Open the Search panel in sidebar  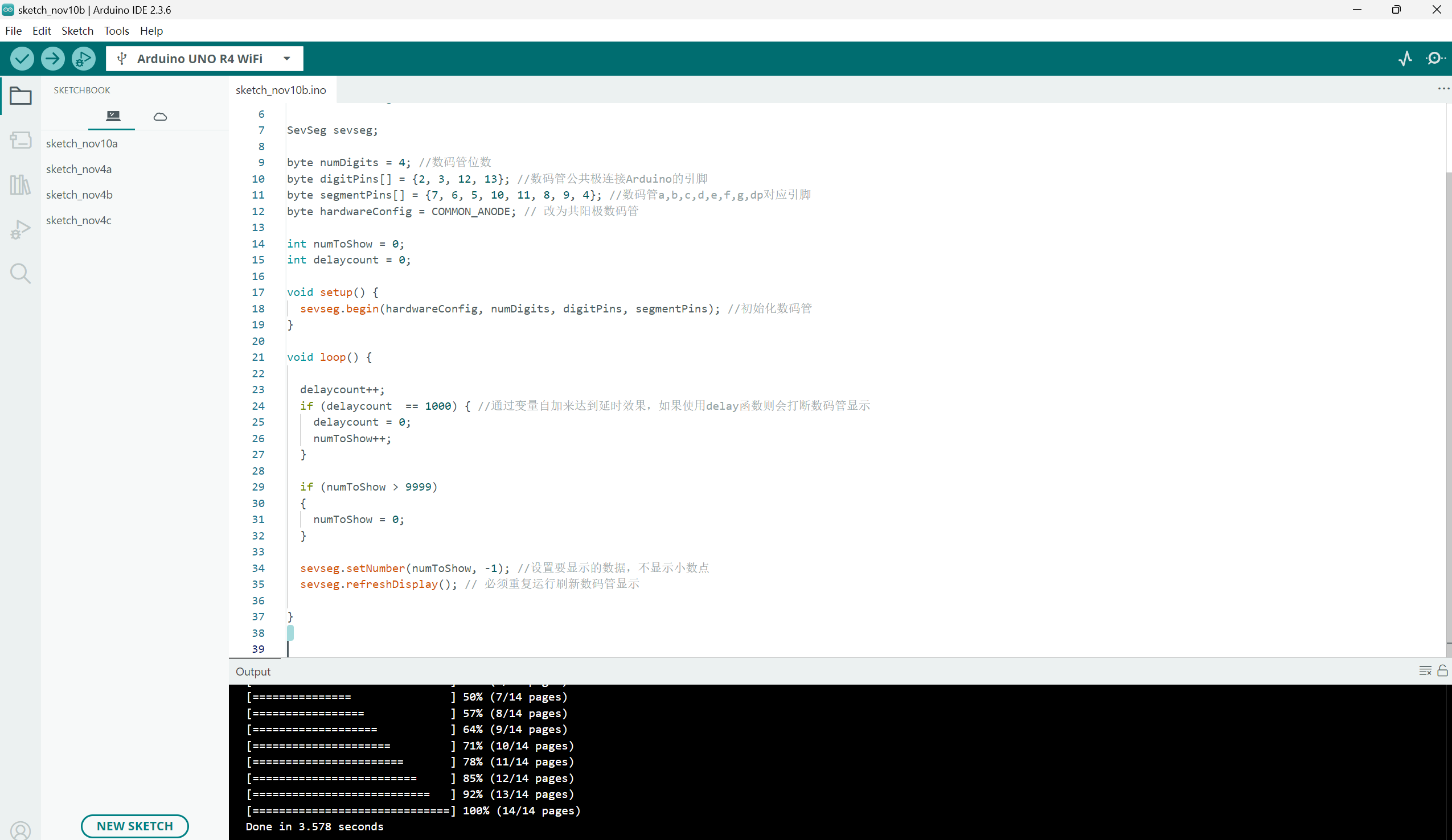click(20, 274)
